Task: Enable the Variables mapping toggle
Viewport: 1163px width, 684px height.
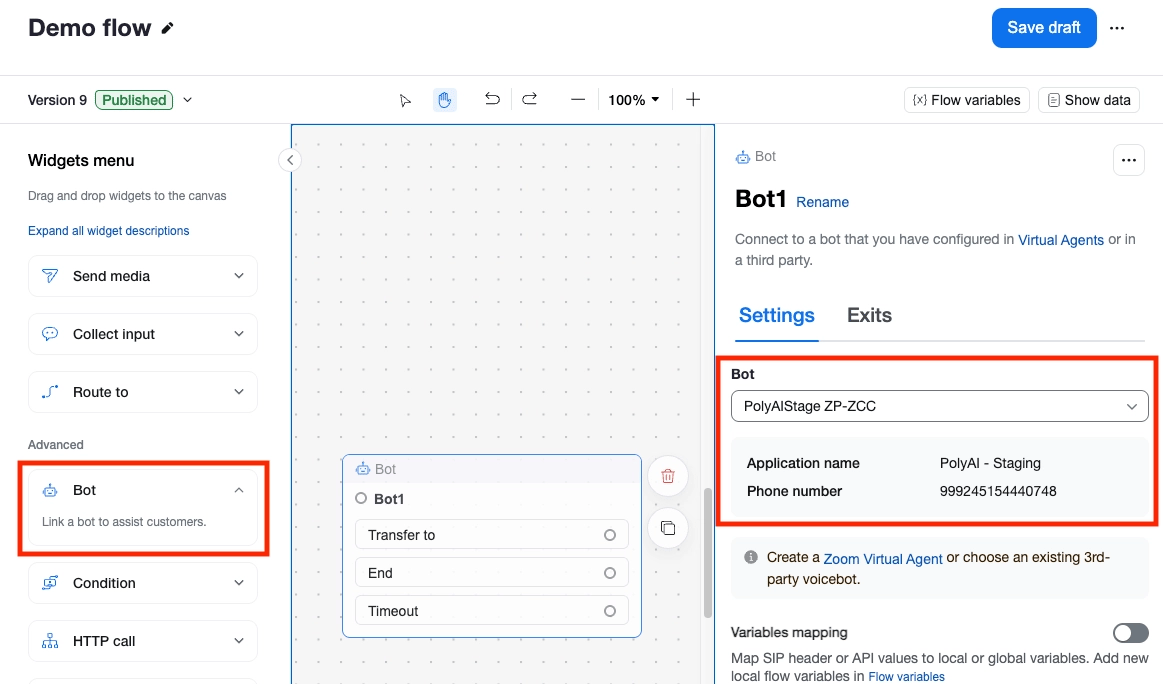Action: [1130, 633]
